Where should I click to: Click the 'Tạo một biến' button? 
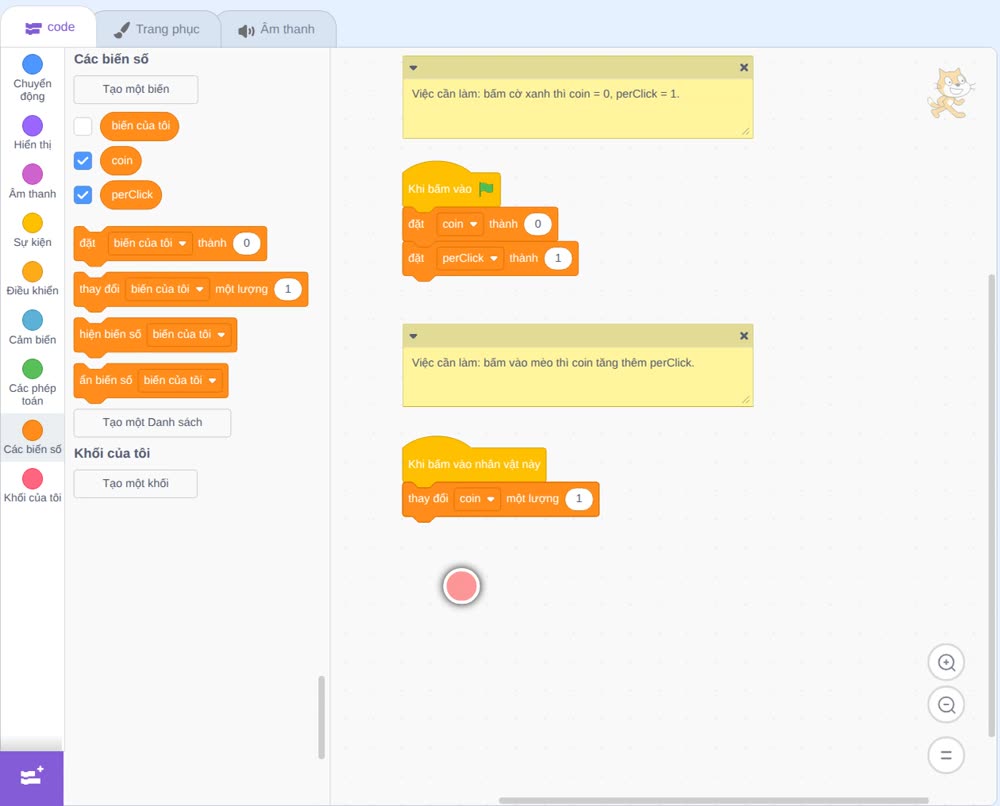click(136, 89)
